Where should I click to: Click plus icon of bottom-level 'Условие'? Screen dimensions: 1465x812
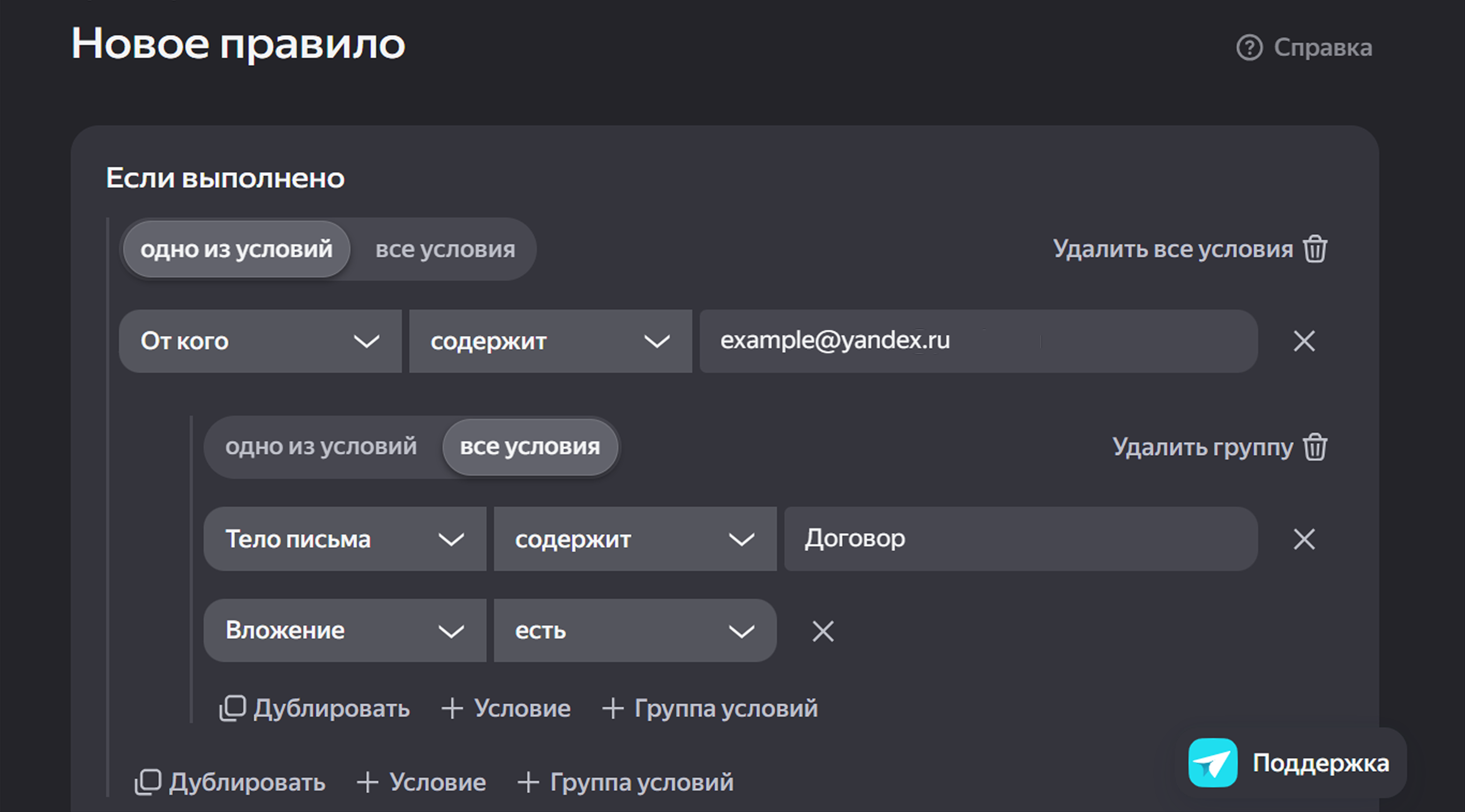point(368,783)
